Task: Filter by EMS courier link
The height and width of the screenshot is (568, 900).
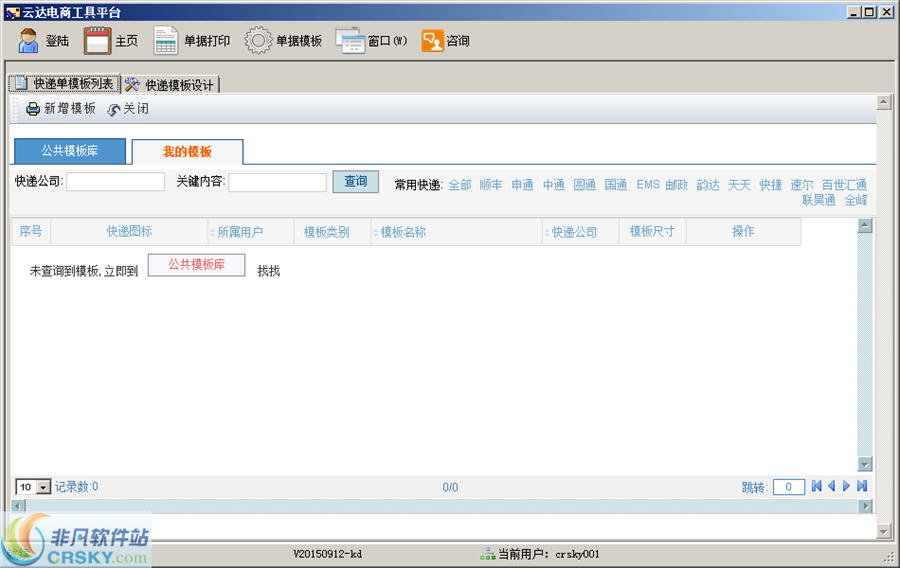Action: pyautogui.click(x=648, y=185)
